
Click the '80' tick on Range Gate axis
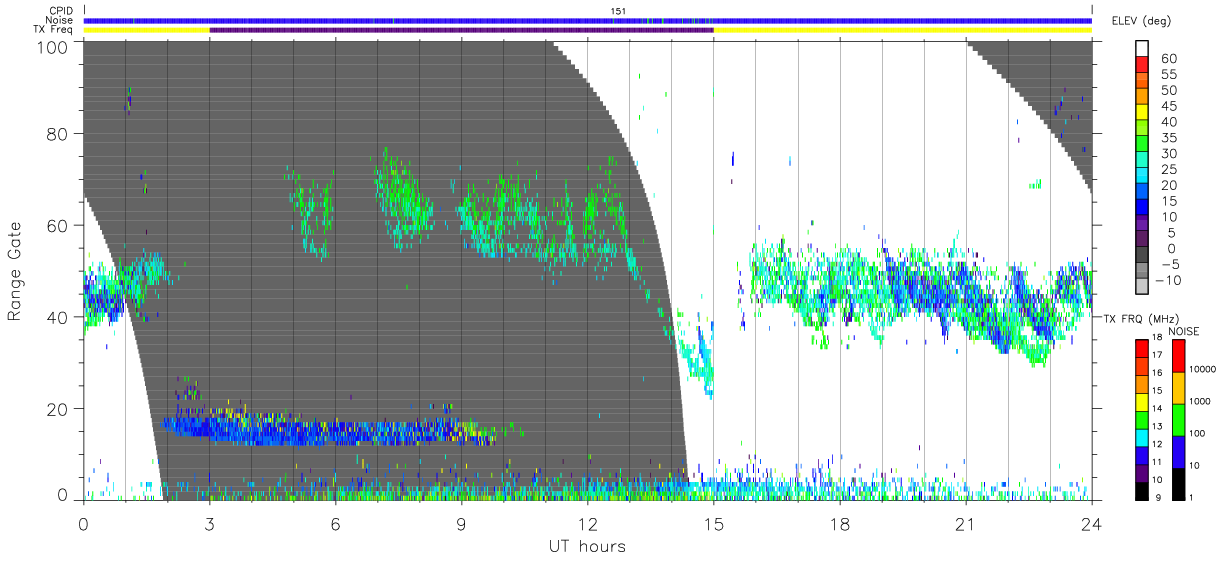pos(58,134)
